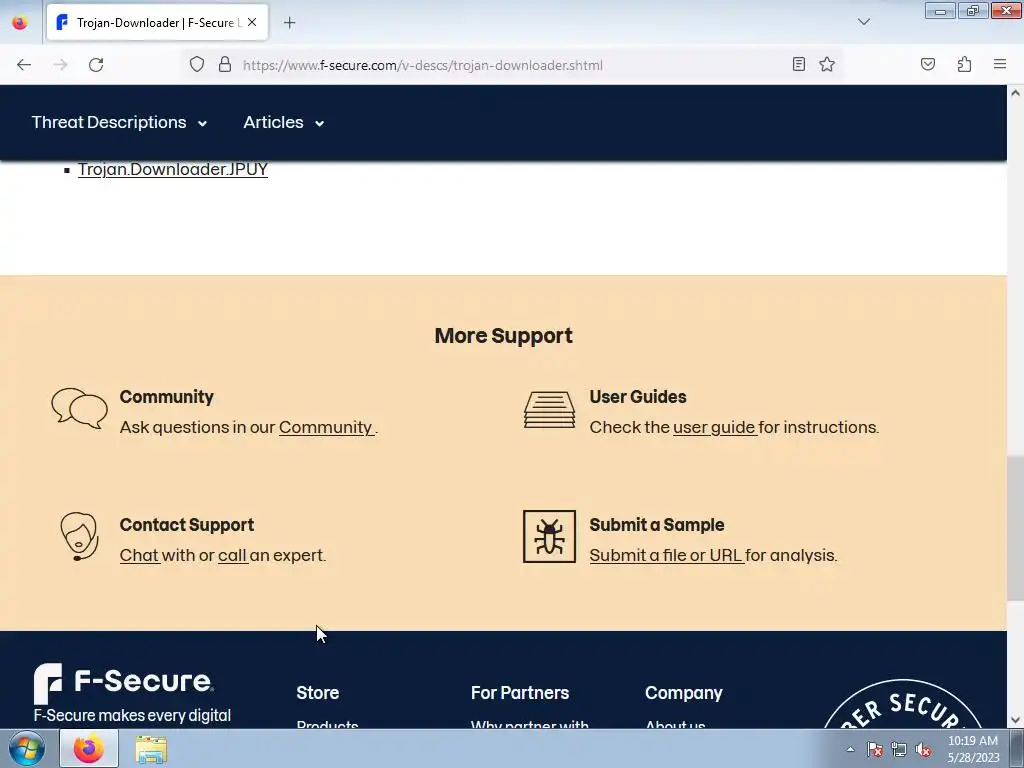The height and width of the screenshot is (768, 1024).
Task: Open the extensions puzzle icon
Action: click(964, 64)
